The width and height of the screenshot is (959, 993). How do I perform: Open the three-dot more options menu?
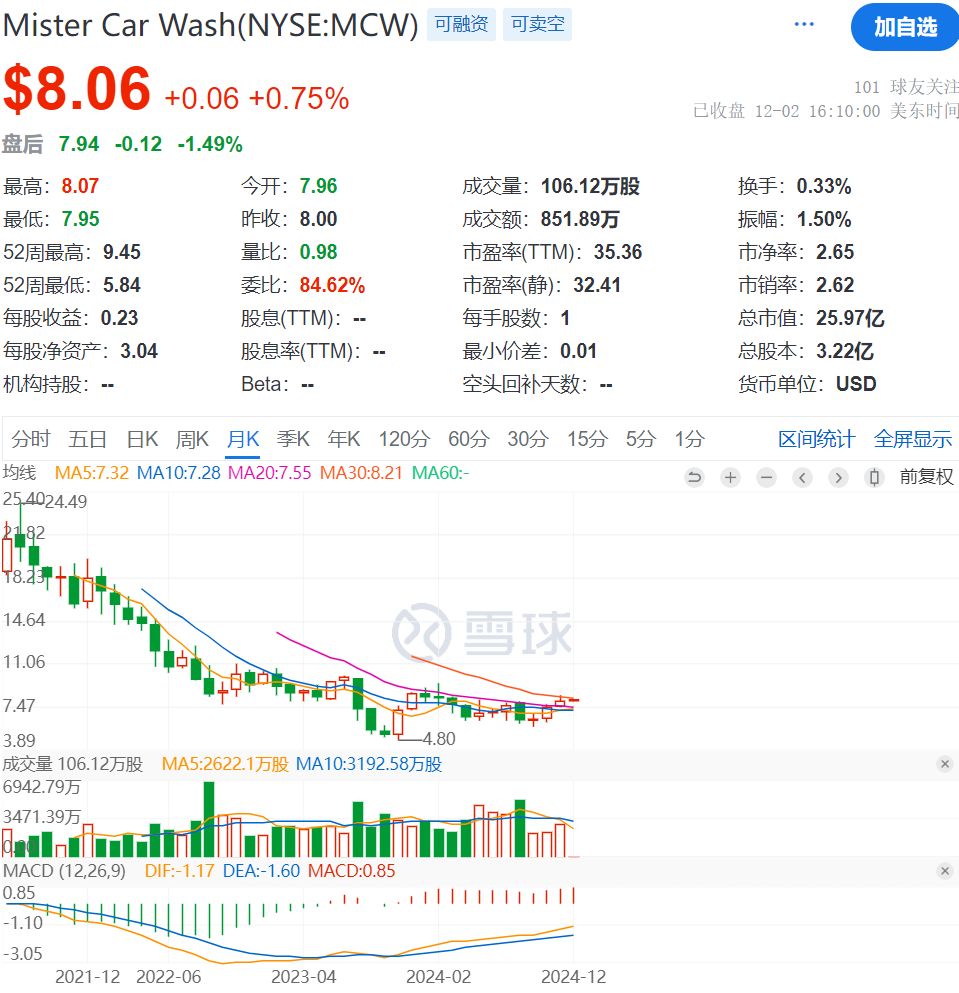tap(804, 24)
